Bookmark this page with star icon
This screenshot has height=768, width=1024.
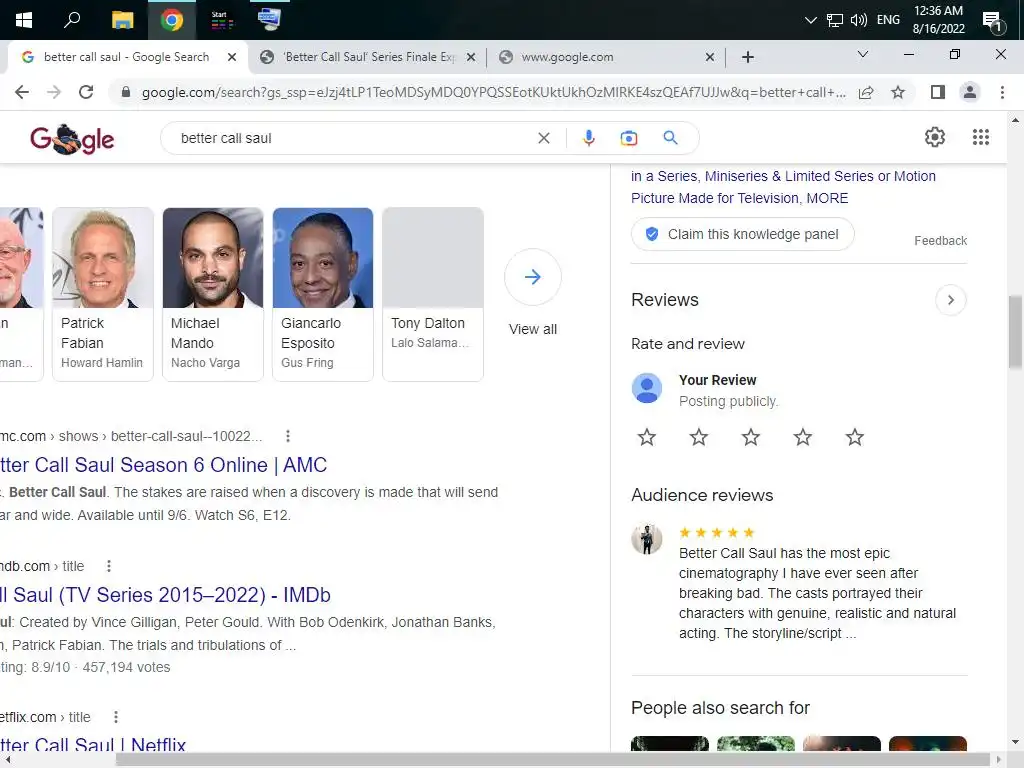pos(898,92)
